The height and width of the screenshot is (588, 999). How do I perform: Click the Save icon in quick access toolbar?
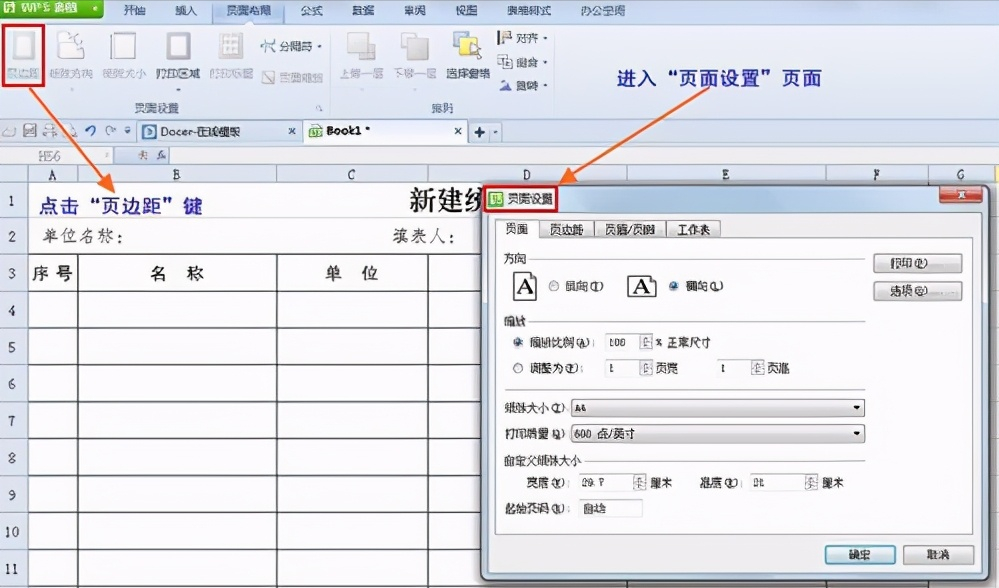pyautogui.click(x=30, y=131)
